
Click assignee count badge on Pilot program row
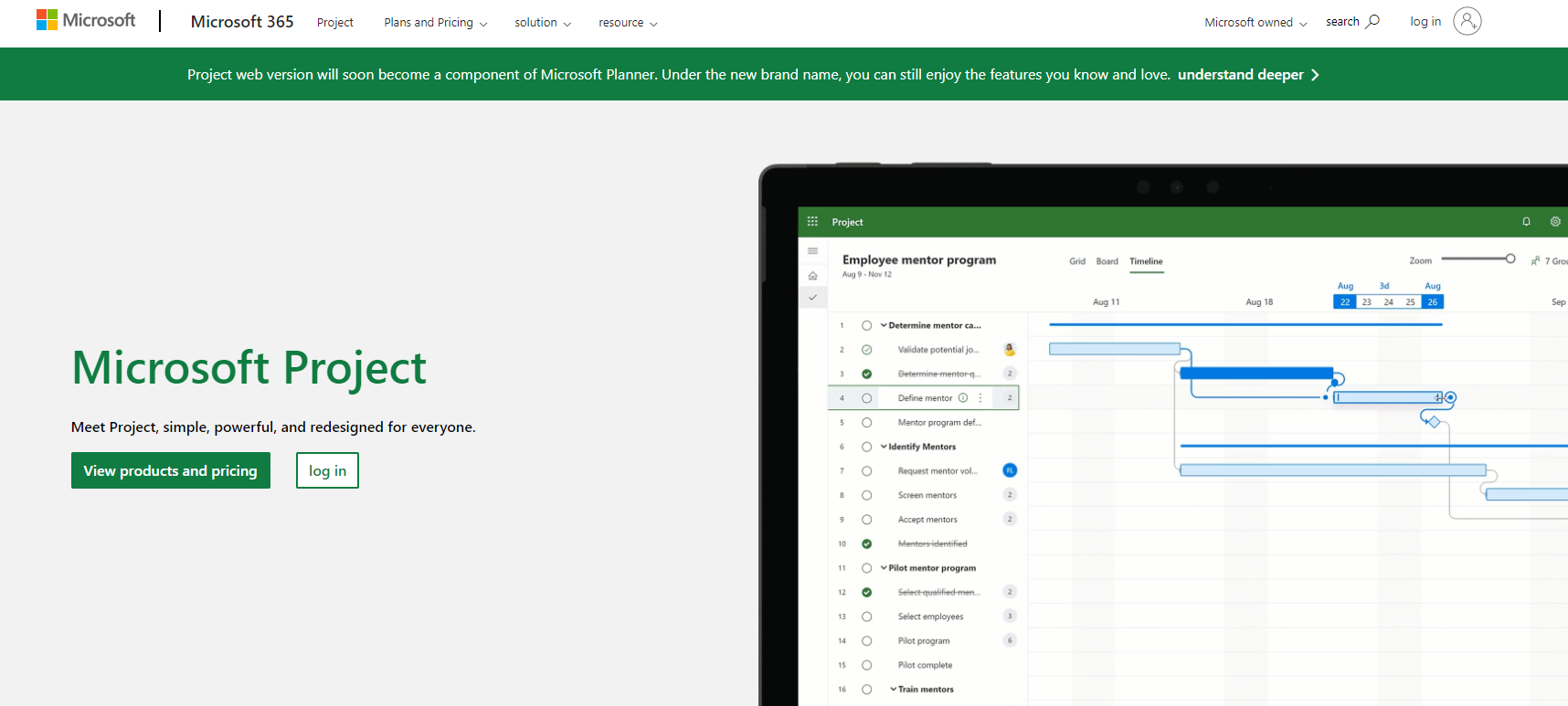click(x=1010, y=640)
